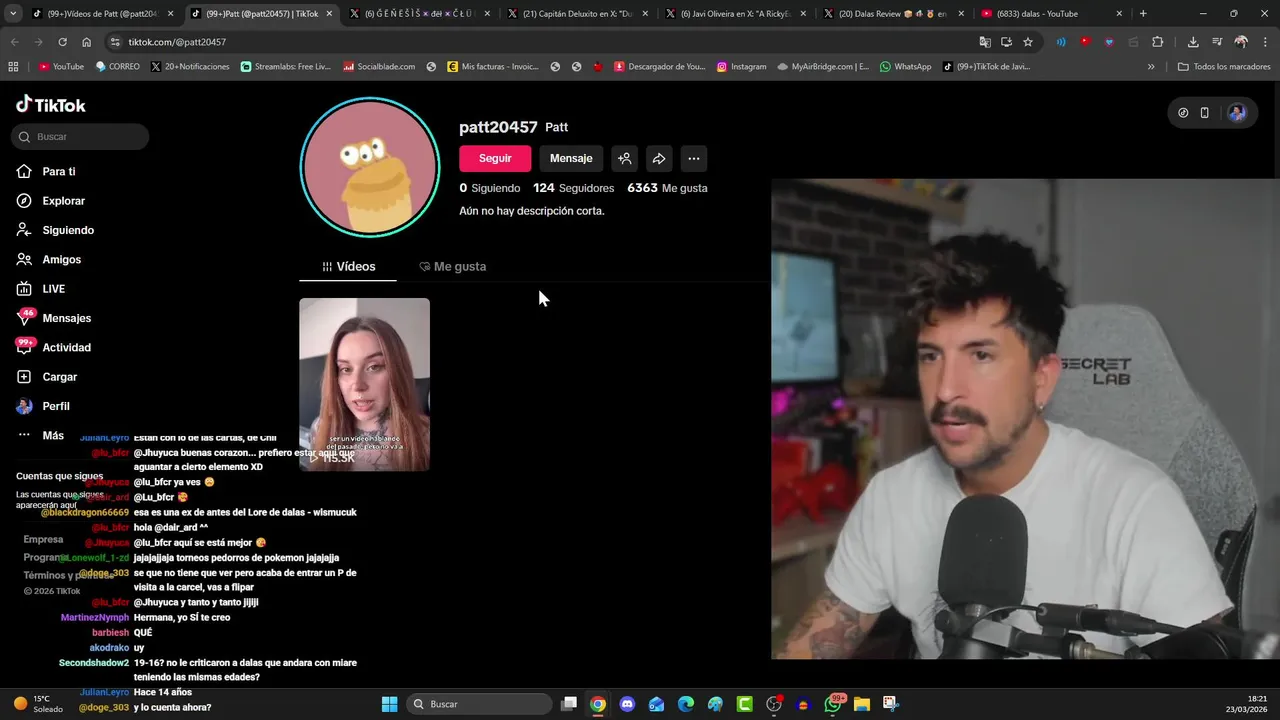Focus the TikTok Buscar search field

(80, 136)
